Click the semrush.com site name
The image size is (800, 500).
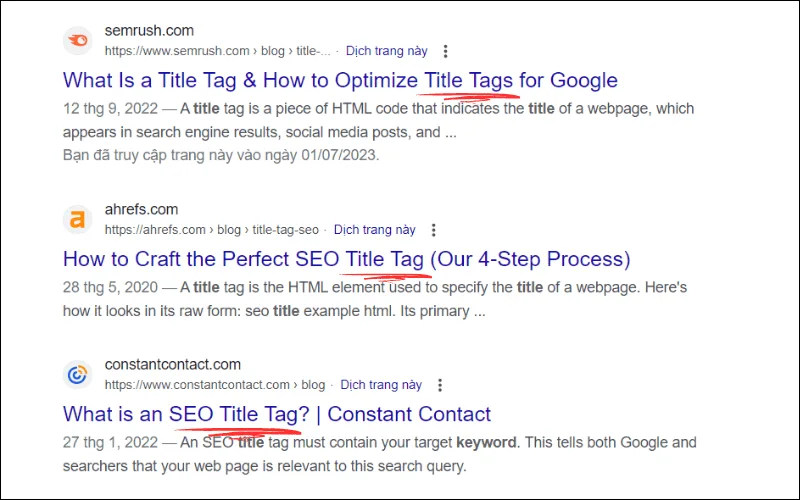pyautogui.click(x=149, y=31)
